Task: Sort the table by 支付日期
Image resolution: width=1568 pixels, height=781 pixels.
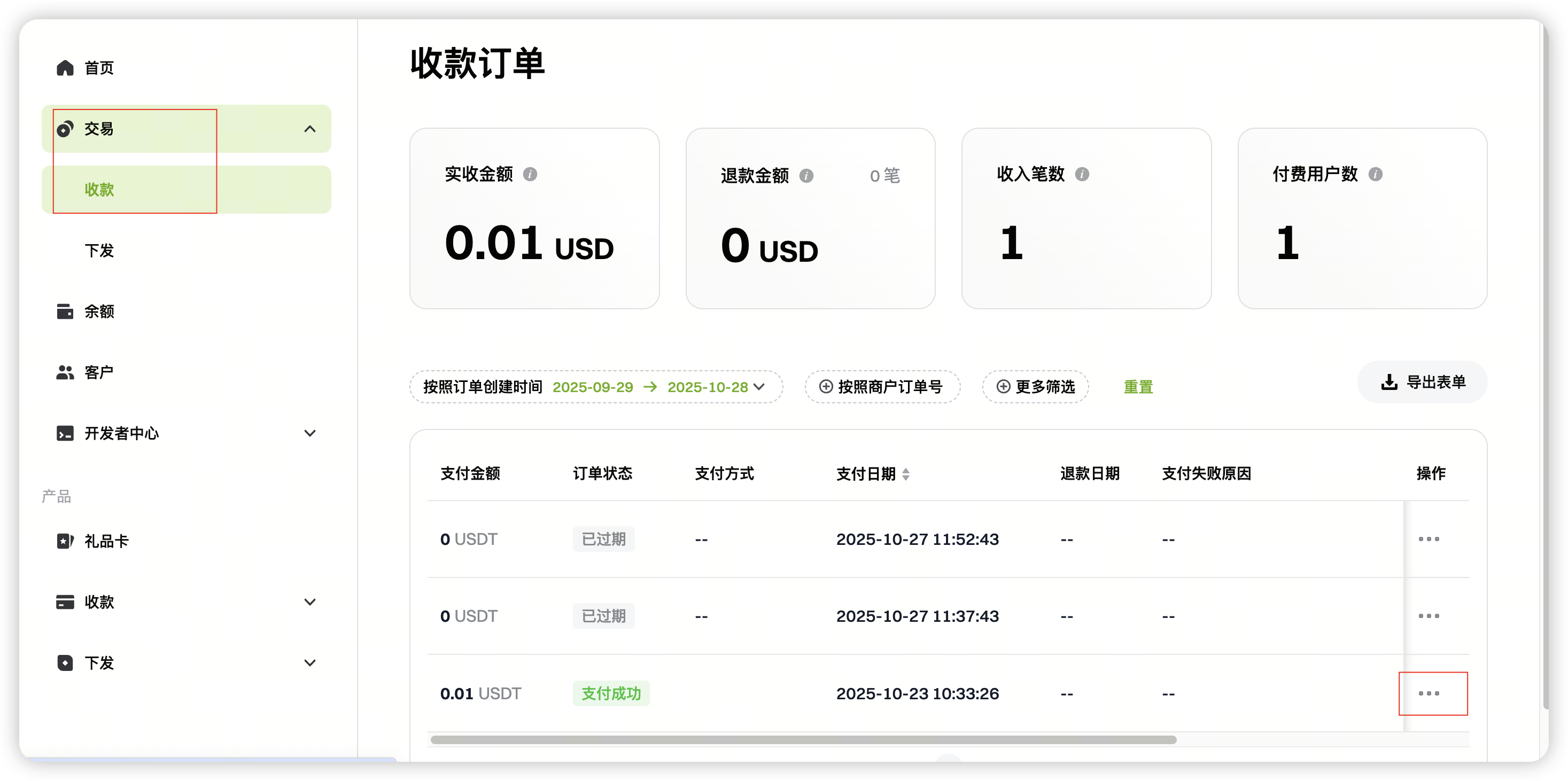Action: 906,474
